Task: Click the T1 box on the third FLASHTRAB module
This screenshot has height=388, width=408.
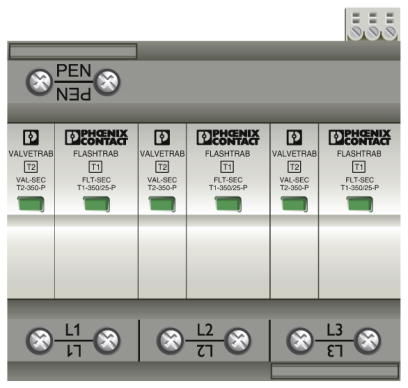Action: [359, 167]
